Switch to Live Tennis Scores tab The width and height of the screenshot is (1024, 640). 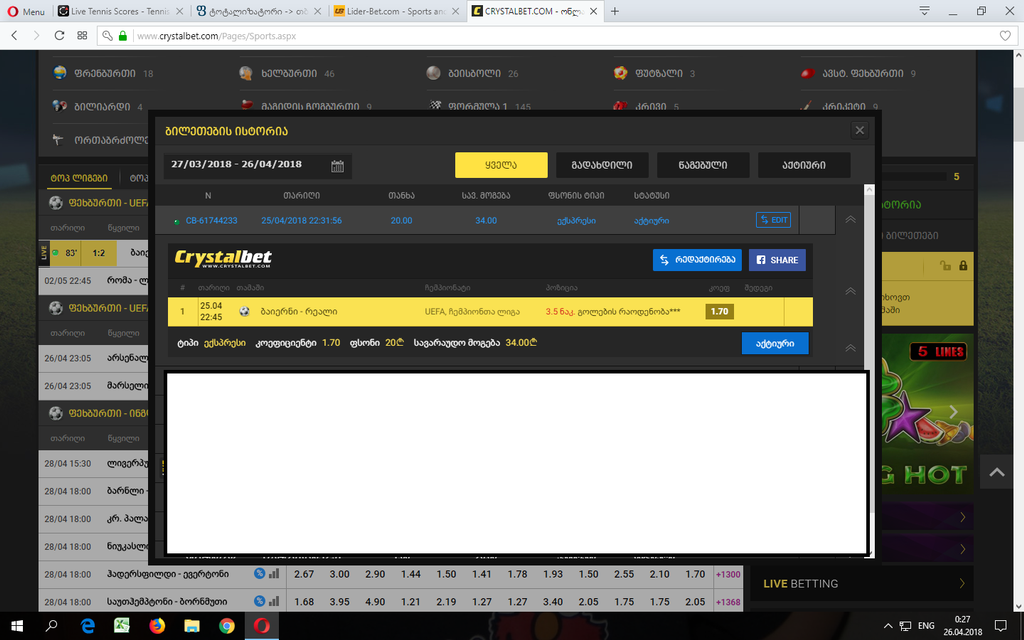point(120,11)
